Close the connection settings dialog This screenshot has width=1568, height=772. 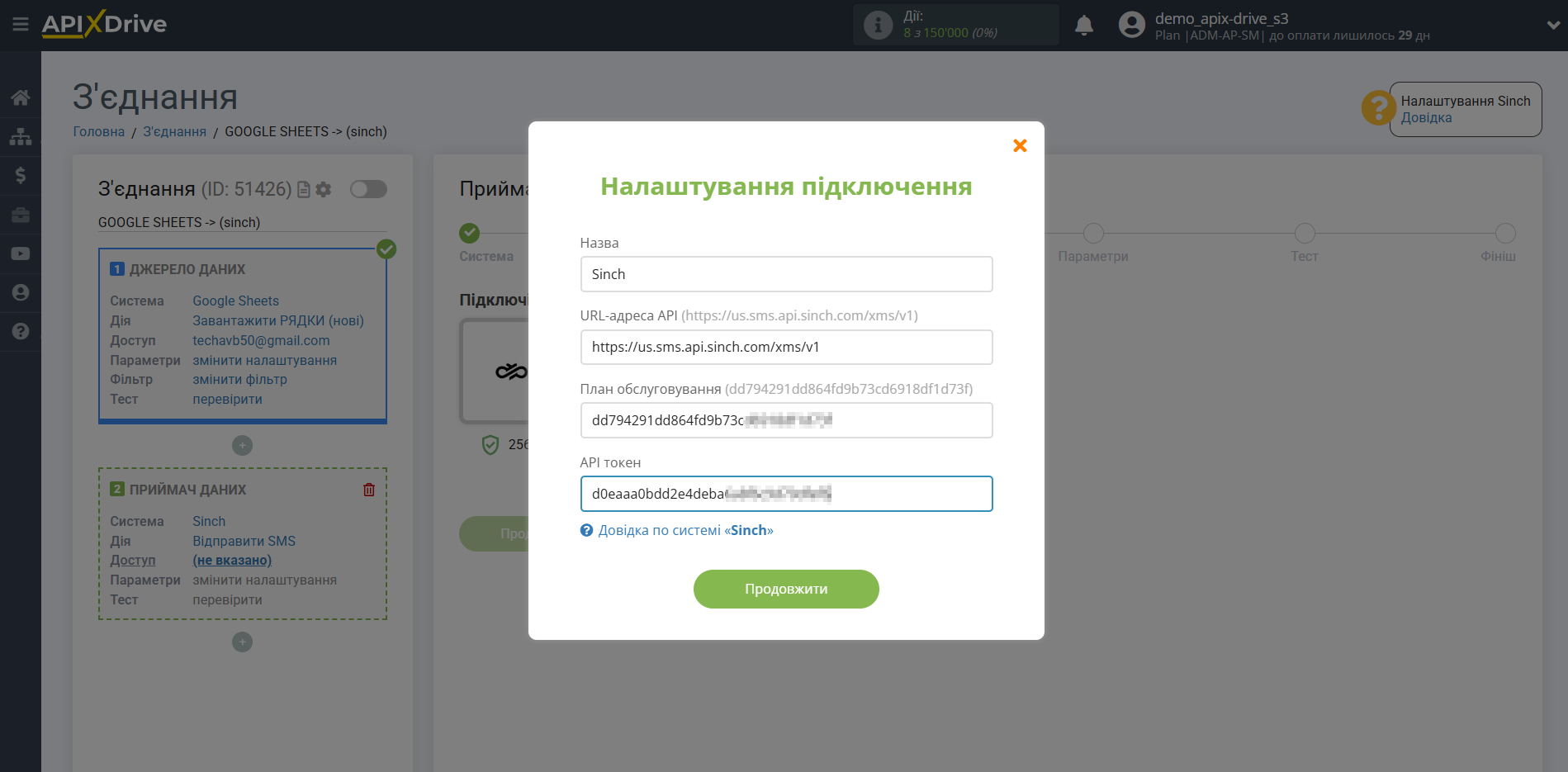[1020, 145]
